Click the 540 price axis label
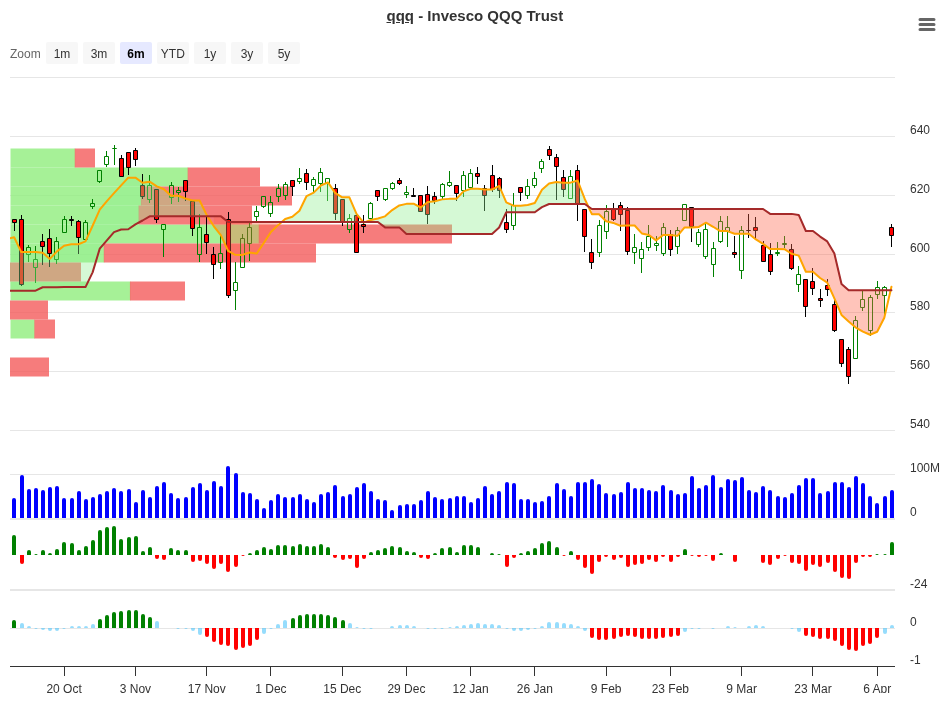 point(919,424)
